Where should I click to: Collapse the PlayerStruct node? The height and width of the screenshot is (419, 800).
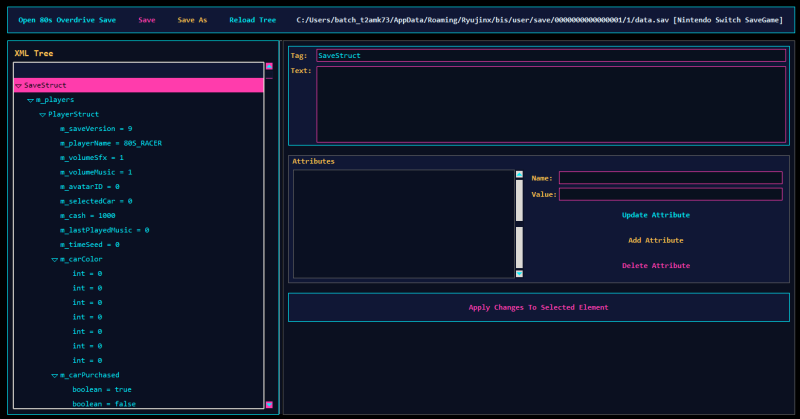42,115
